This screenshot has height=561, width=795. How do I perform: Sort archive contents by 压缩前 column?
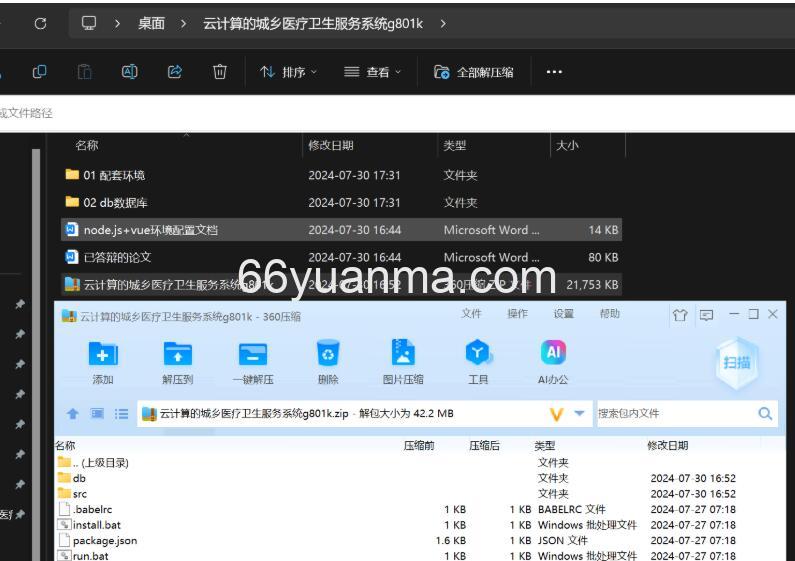(x=419, y=446)
